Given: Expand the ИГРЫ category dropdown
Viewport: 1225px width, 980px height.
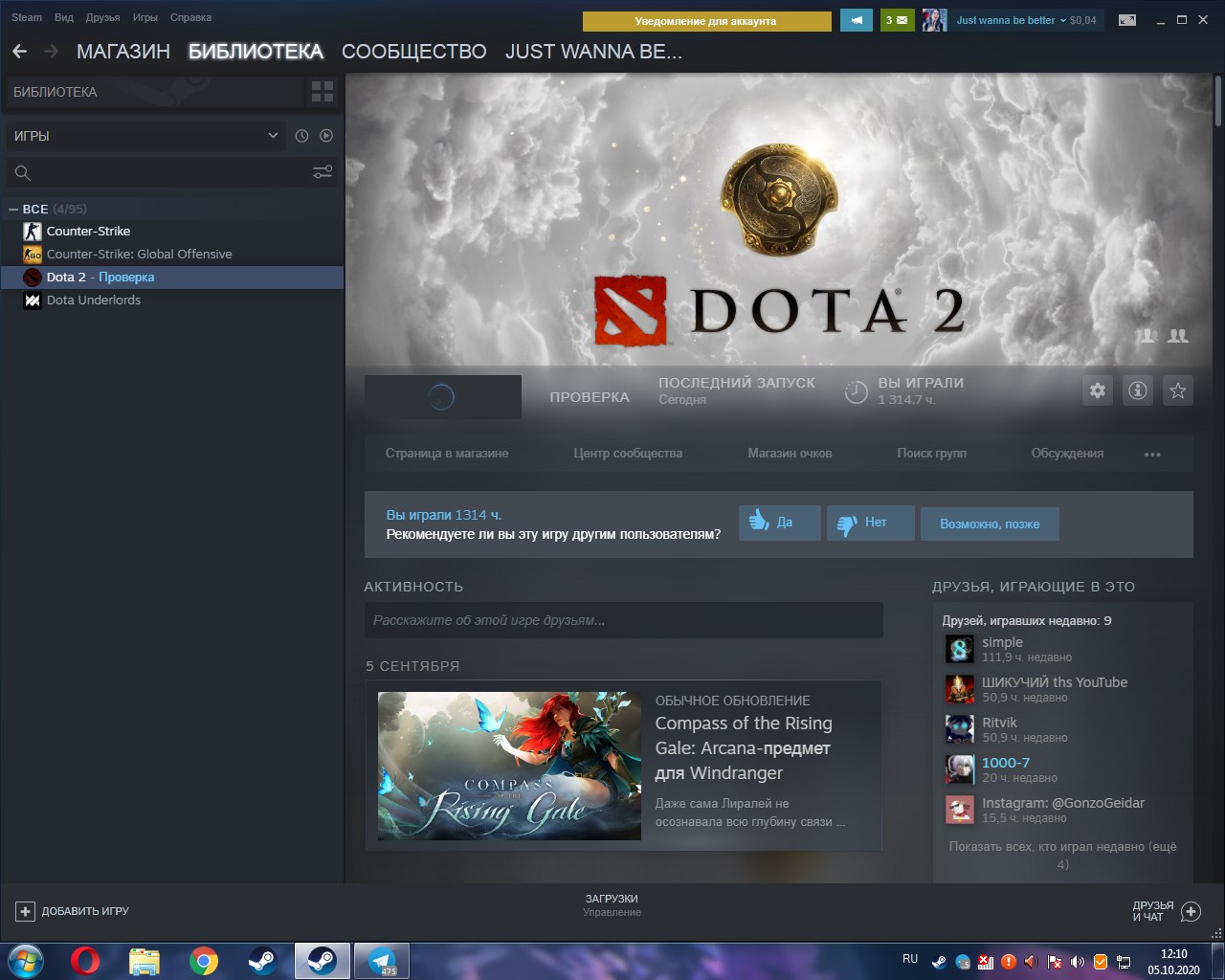Looking at the screenshot, I should [145, 136].
